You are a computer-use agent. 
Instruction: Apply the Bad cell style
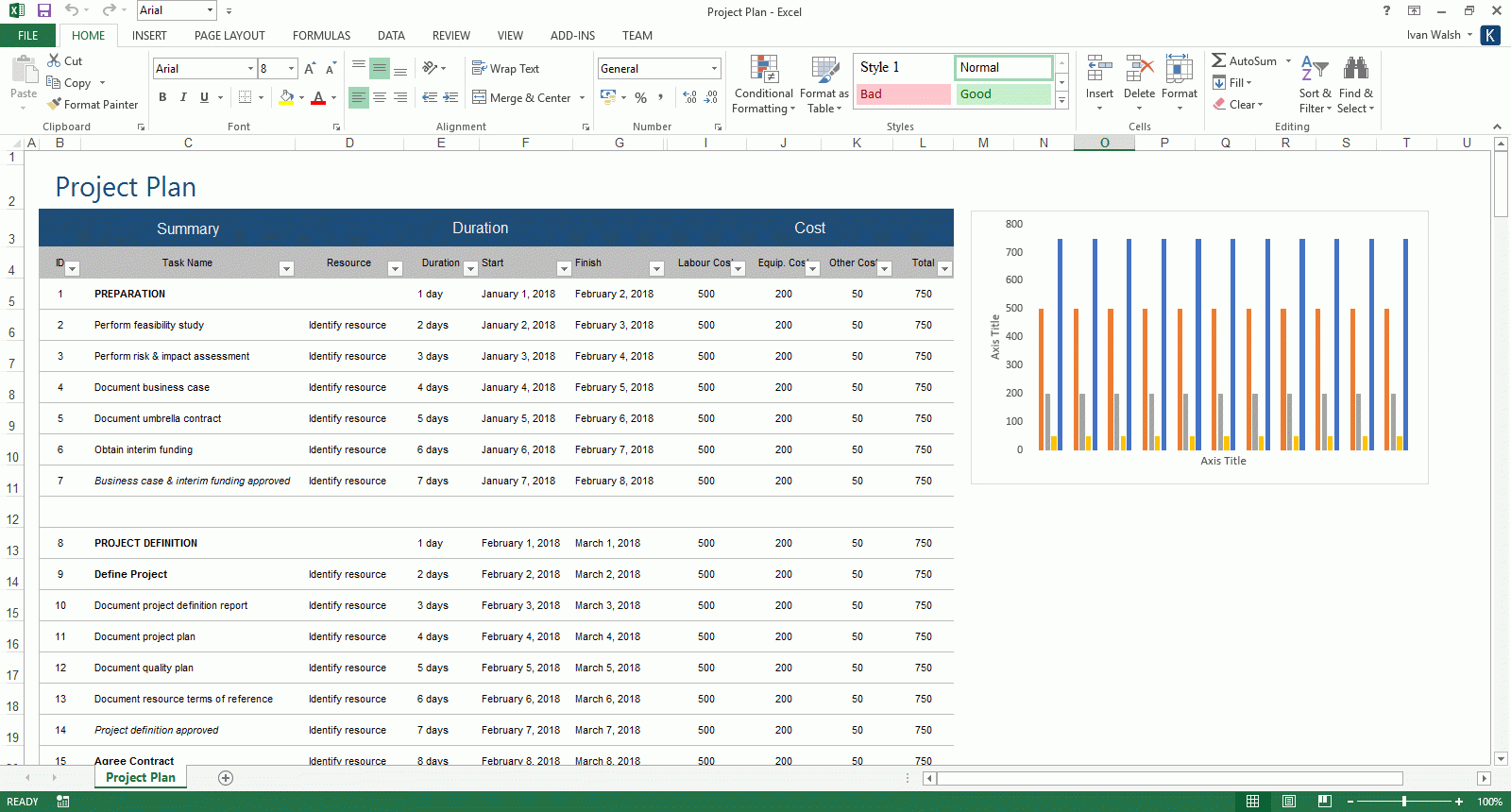(904, 94)
